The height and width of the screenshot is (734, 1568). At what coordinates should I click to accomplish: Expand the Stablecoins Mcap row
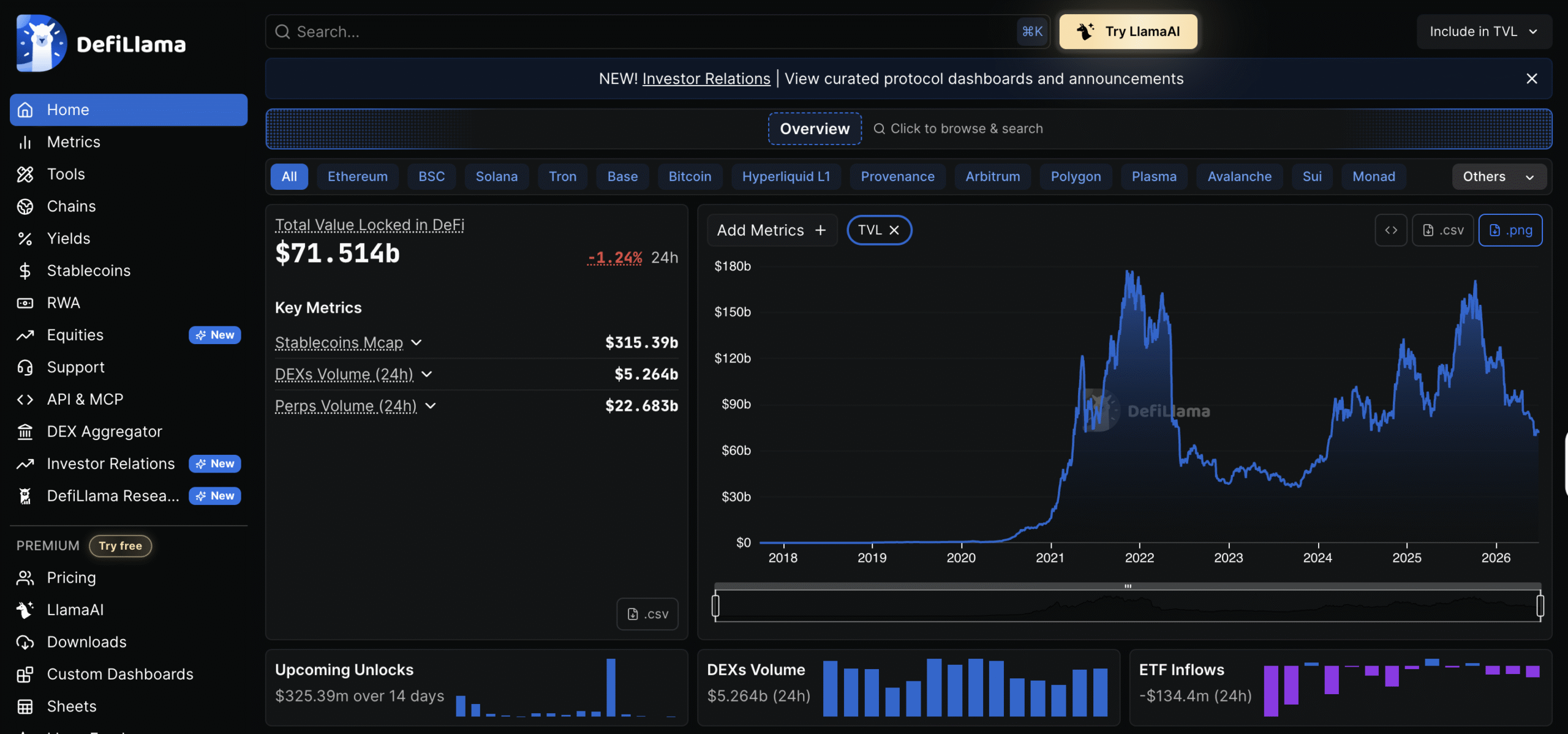point(417,343)
